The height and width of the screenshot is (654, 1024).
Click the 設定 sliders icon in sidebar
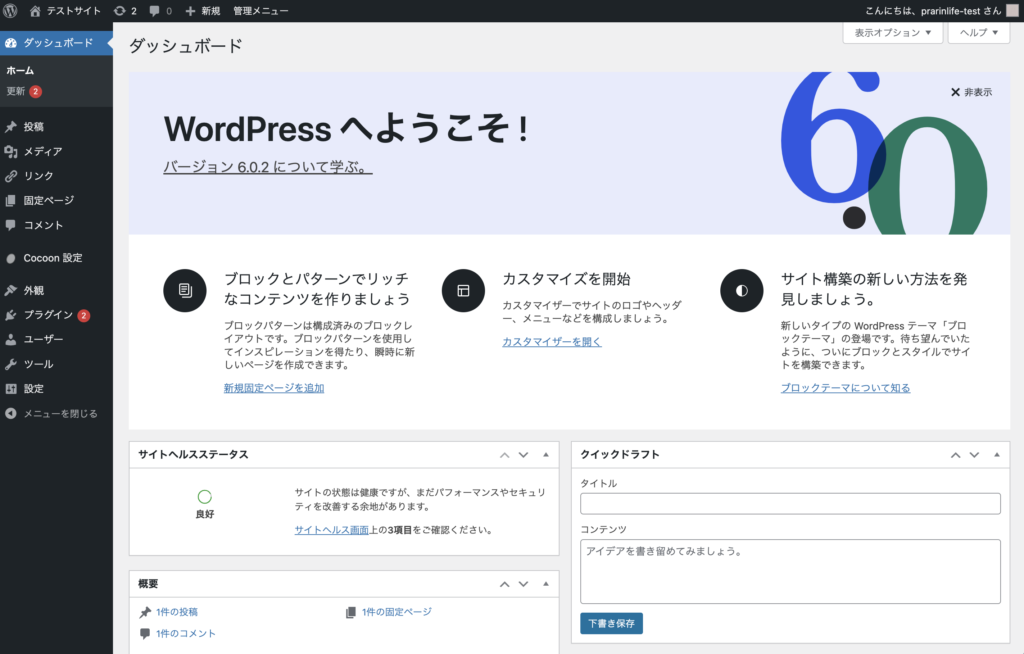[10, 389]
